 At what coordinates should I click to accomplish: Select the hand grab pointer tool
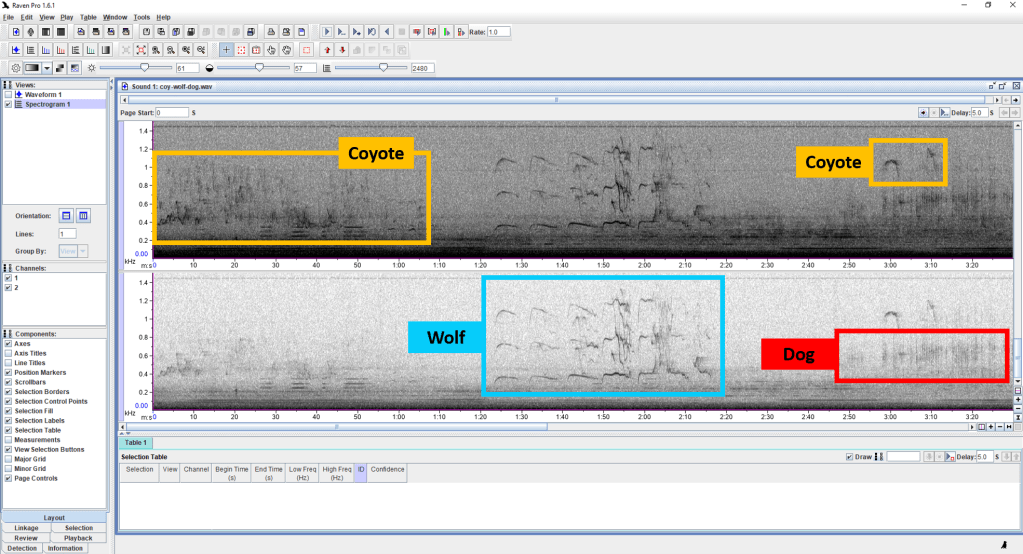click(287, 49)
